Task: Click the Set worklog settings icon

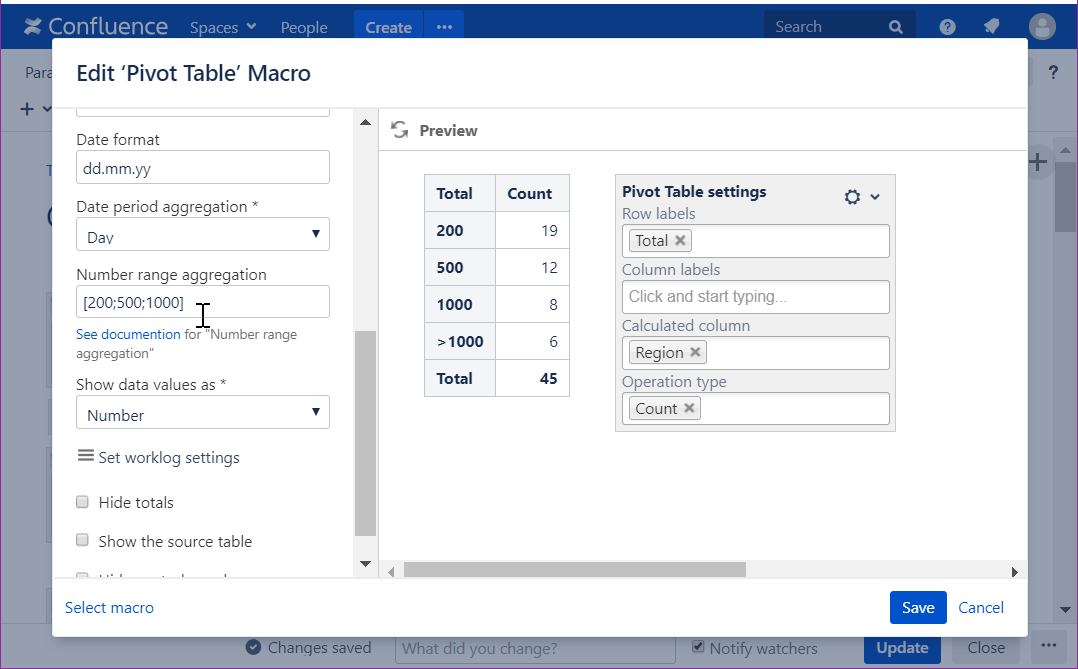Action: coord(86,456)
